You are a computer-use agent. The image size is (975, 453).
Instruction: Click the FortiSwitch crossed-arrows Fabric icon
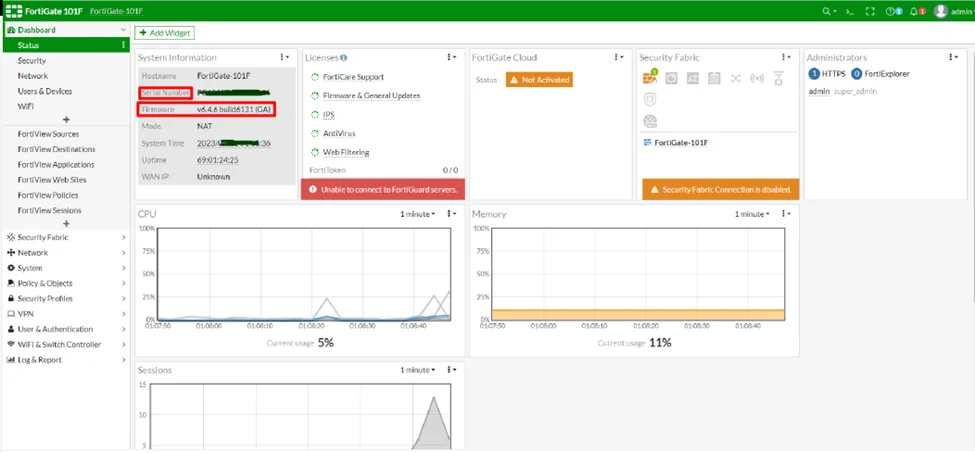[x=736, y=78]
